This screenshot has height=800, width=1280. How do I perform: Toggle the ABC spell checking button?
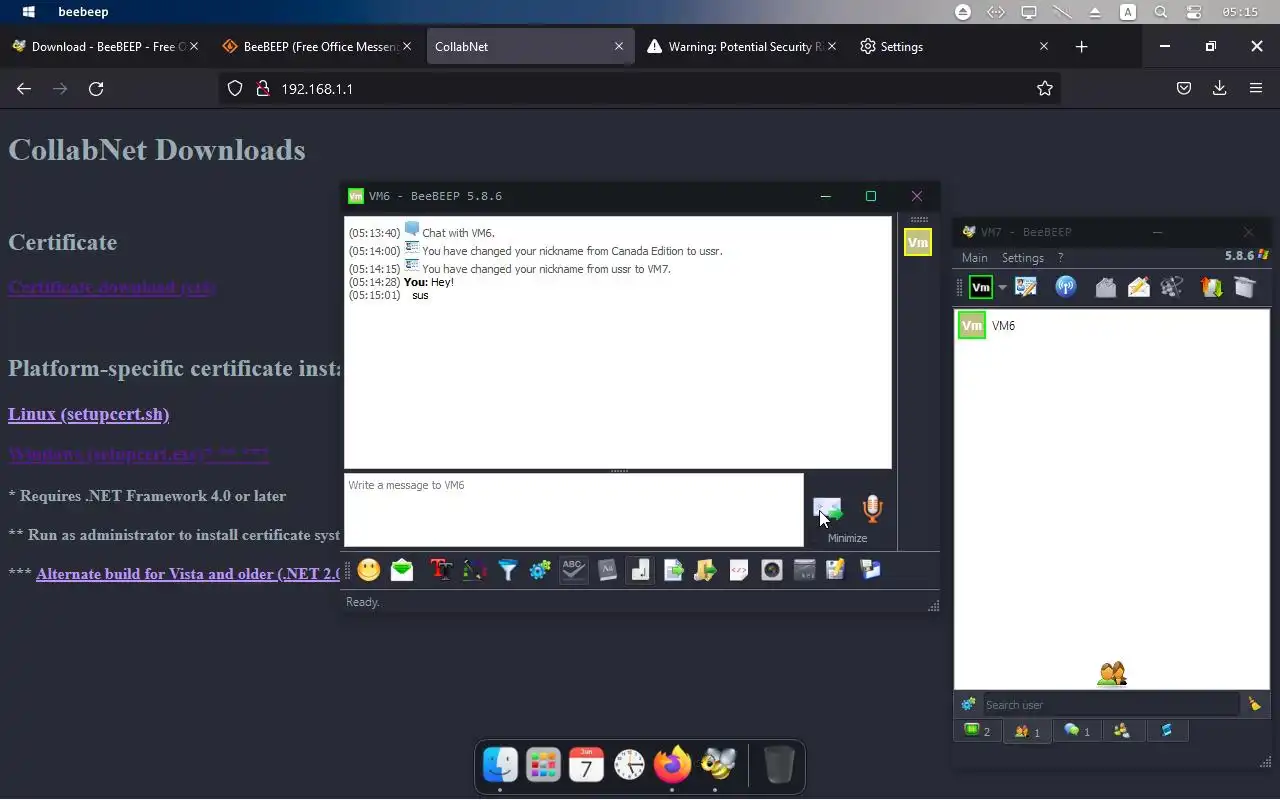click(x=573, y=570)
